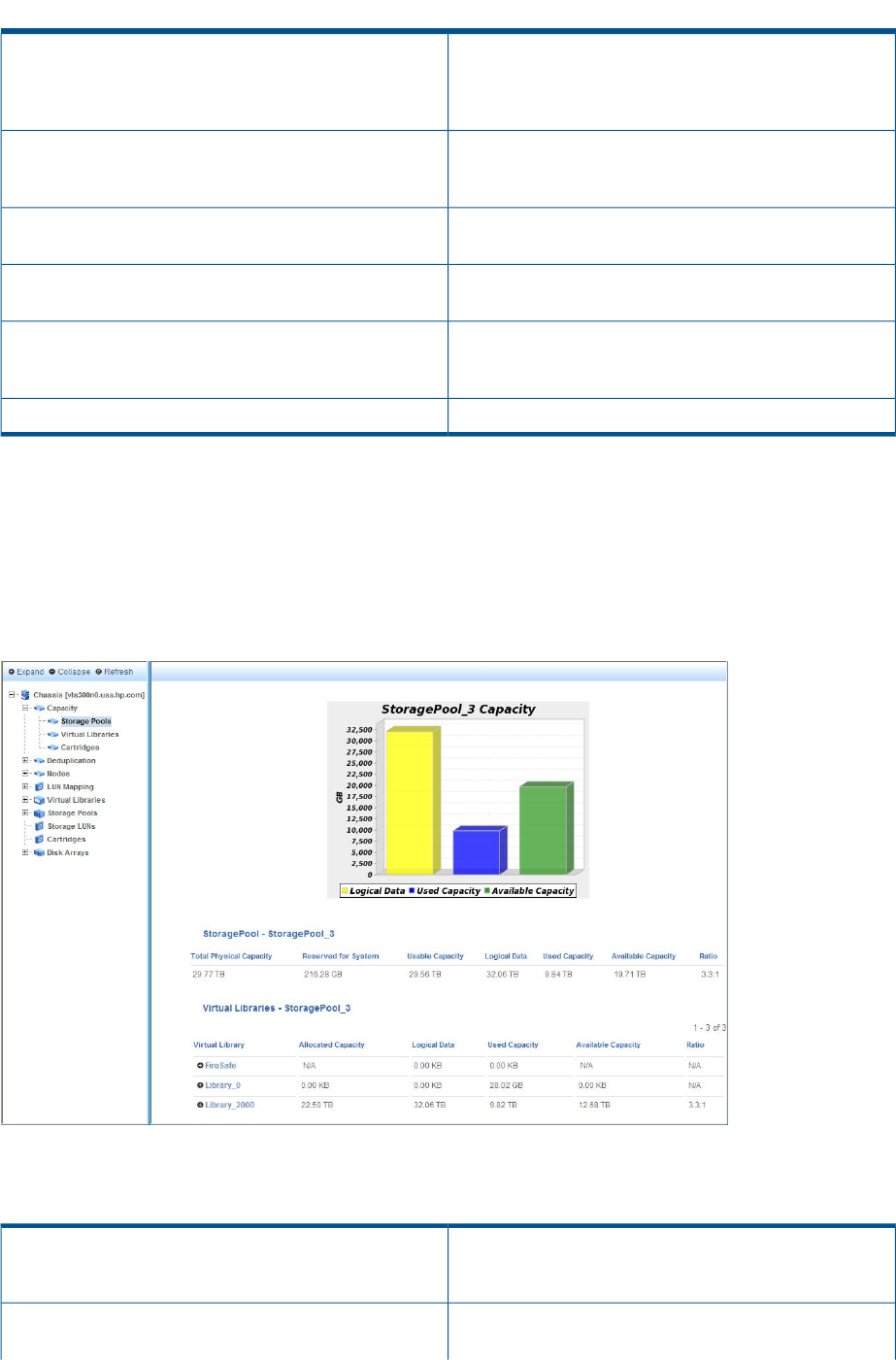Click the 29.77 TB total capacity value
The image size is (896, 1360).
tap(208, 974)
